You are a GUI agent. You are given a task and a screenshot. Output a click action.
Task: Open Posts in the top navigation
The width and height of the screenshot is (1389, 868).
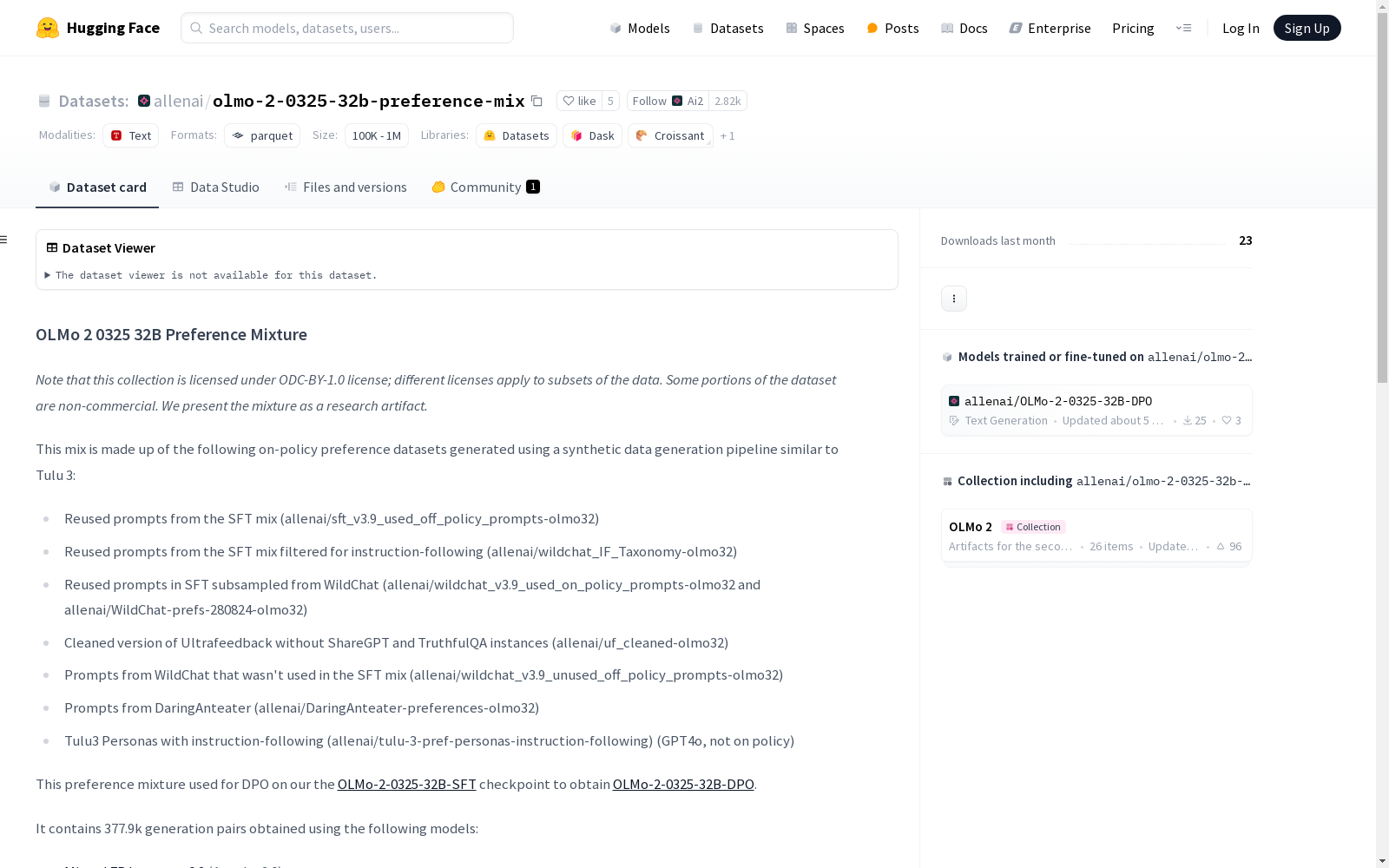click(893, 28)
